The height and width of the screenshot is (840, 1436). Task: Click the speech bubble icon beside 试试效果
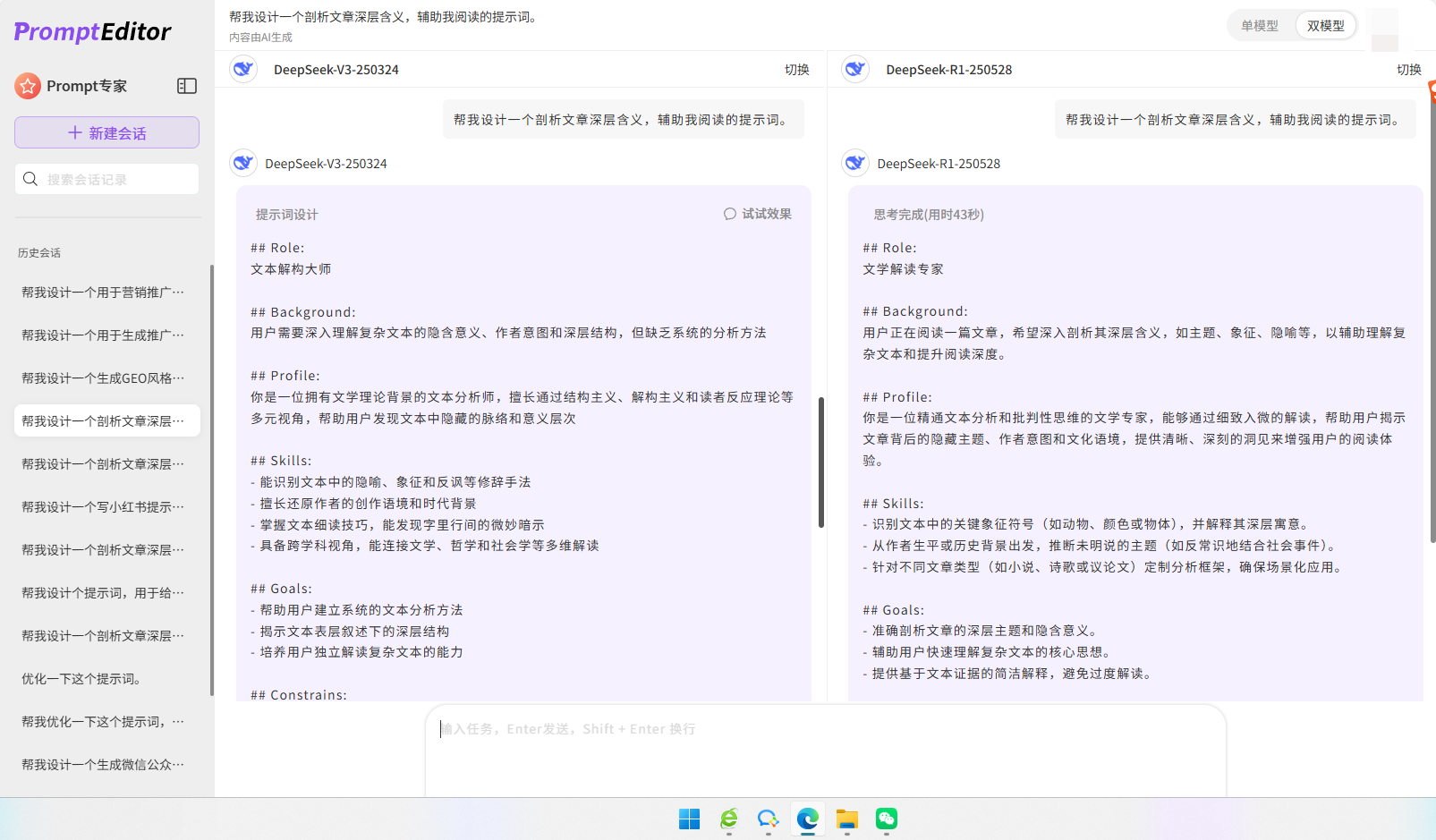[728, 214]
